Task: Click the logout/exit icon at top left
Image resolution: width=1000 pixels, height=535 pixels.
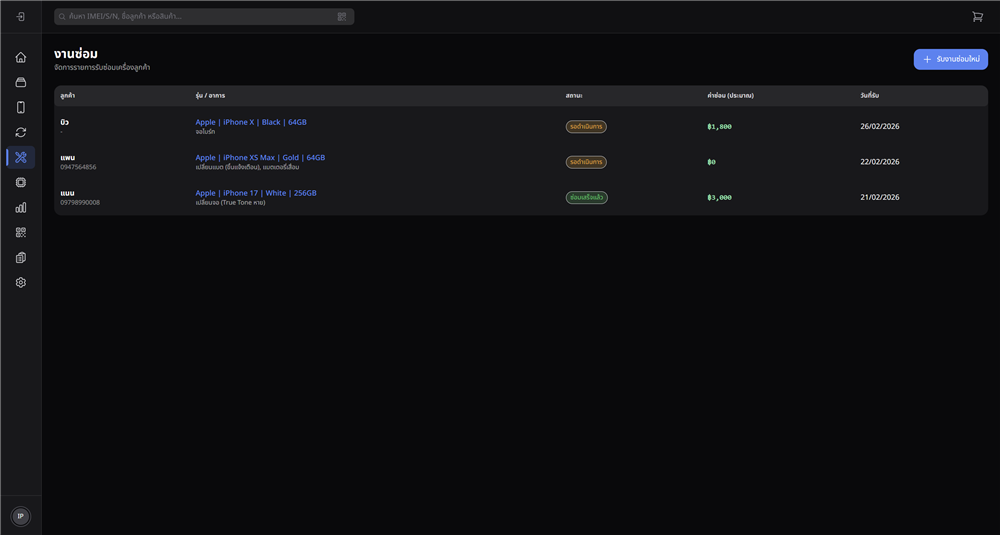Action: coord(20,17)
